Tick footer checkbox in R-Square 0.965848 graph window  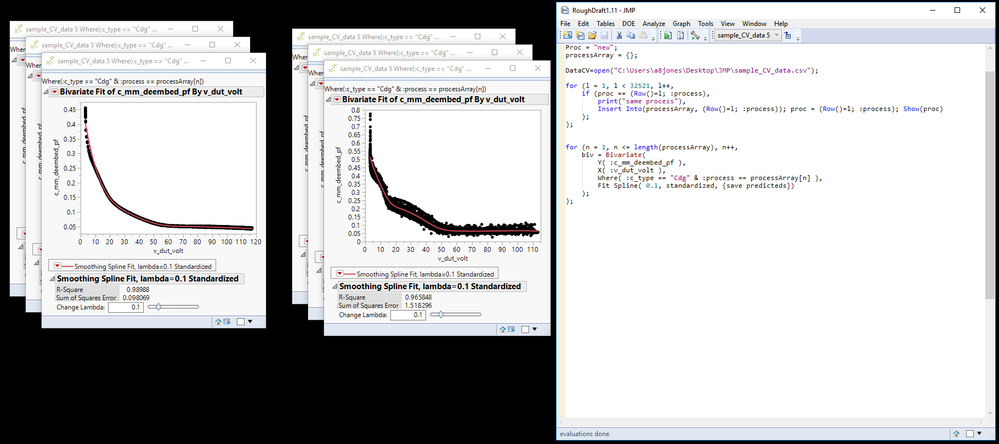tap(525, 329)
